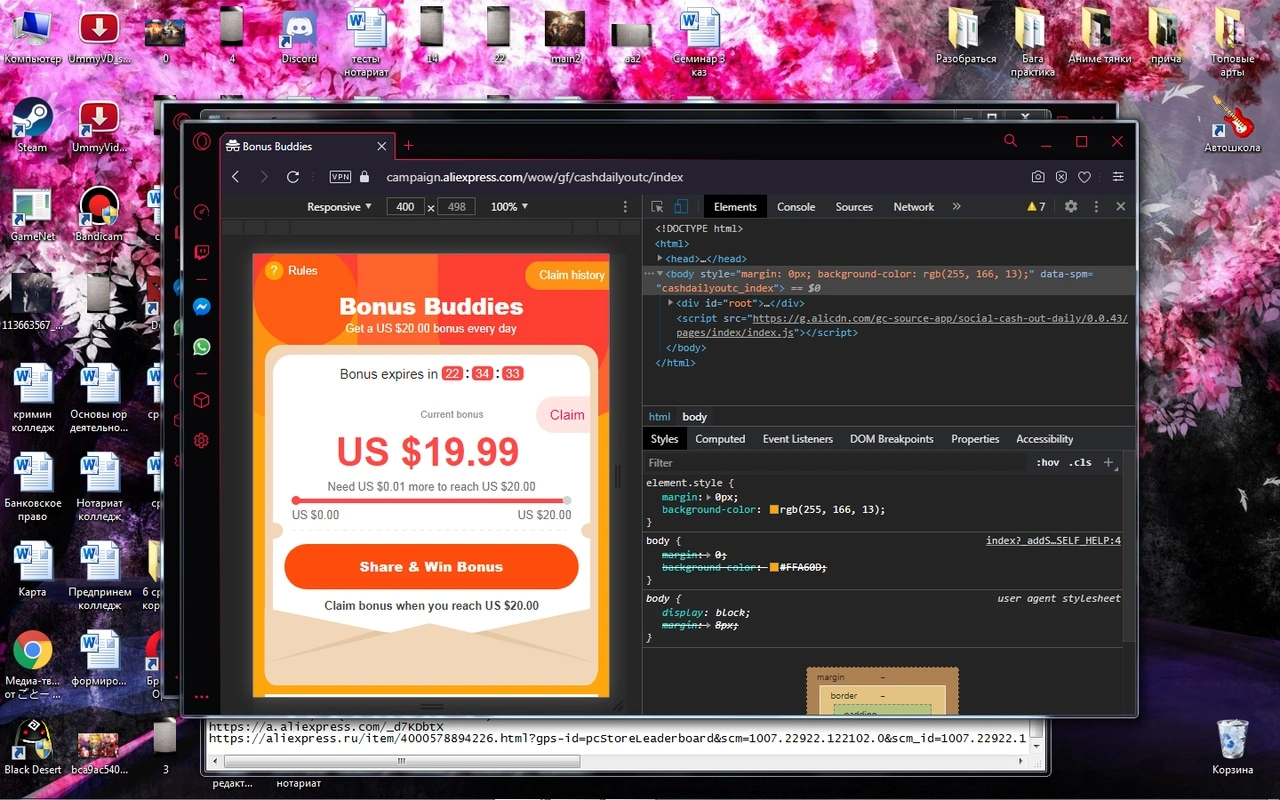The width and height of the screenshot is (1280, 800).
Task: Click the search tabs magnifier icon
Action: tap(1010, 141)
